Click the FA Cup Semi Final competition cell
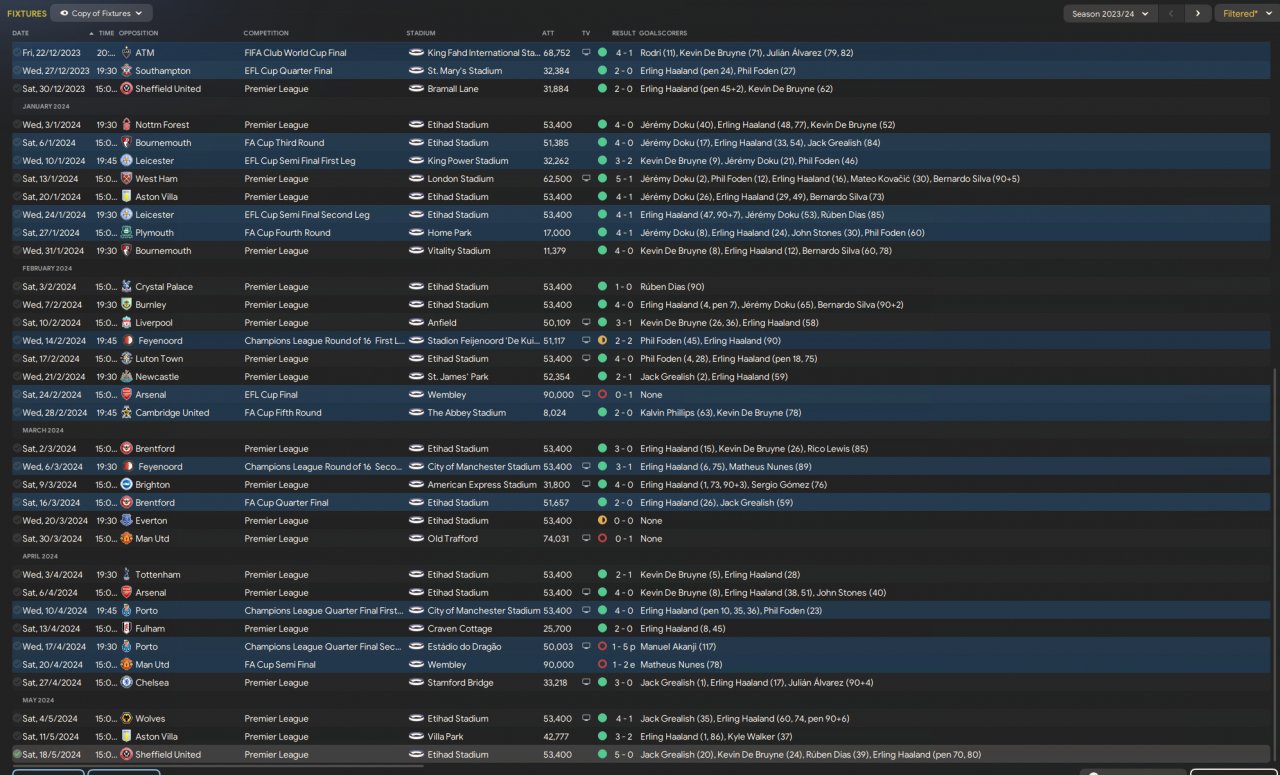The height and width of the screenshot is (775, 1280). (x=280, y=665)
